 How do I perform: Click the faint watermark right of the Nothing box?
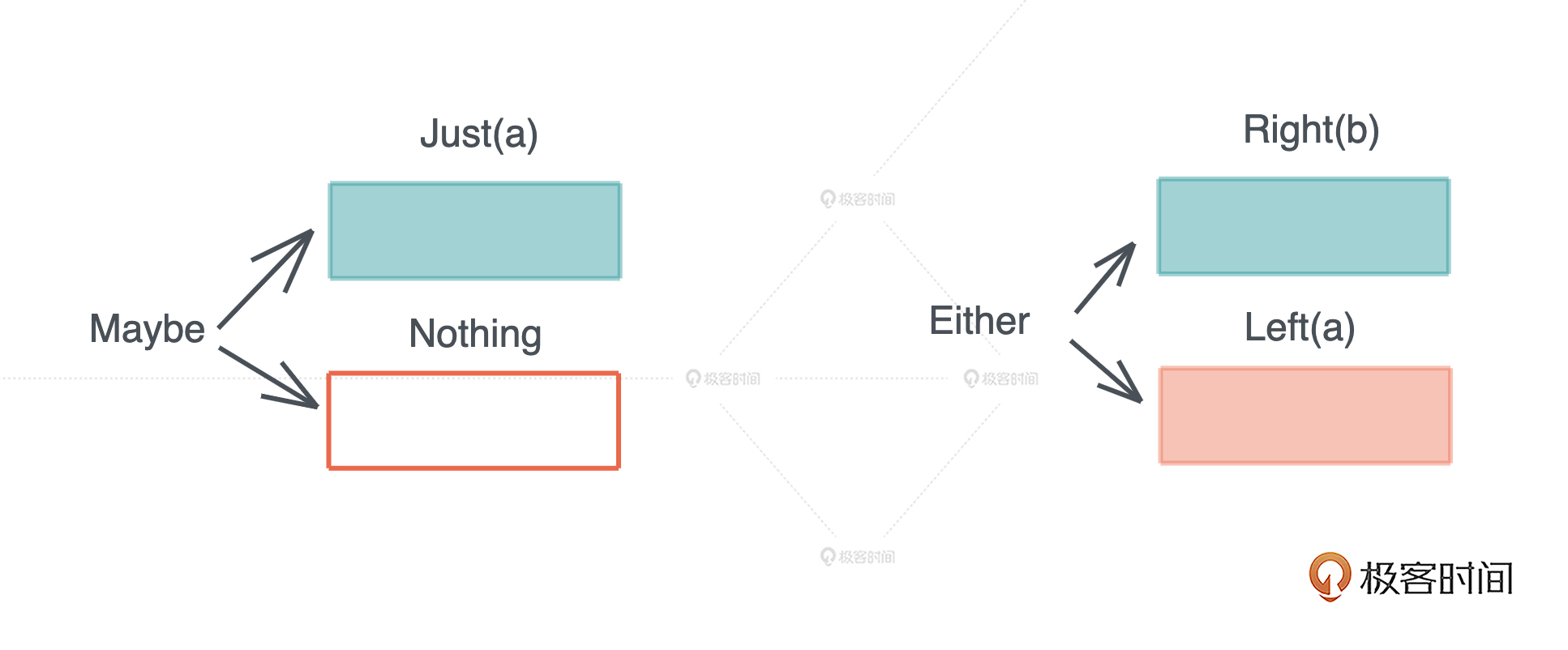pyautogui.click(x=722, y=378)
